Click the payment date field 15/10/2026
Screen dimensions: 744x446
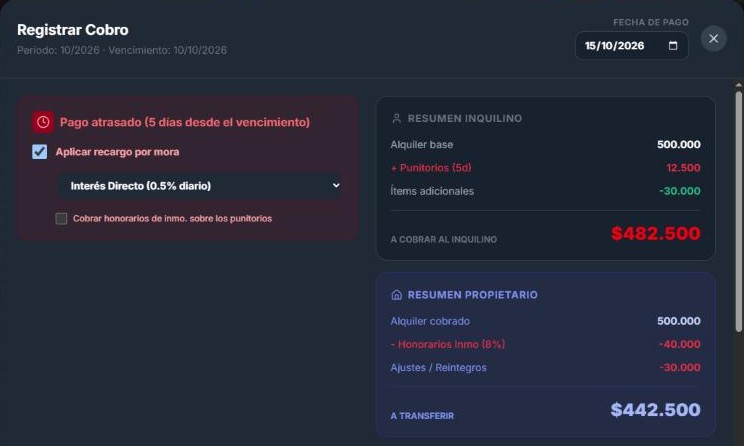(x=632, y=46)
